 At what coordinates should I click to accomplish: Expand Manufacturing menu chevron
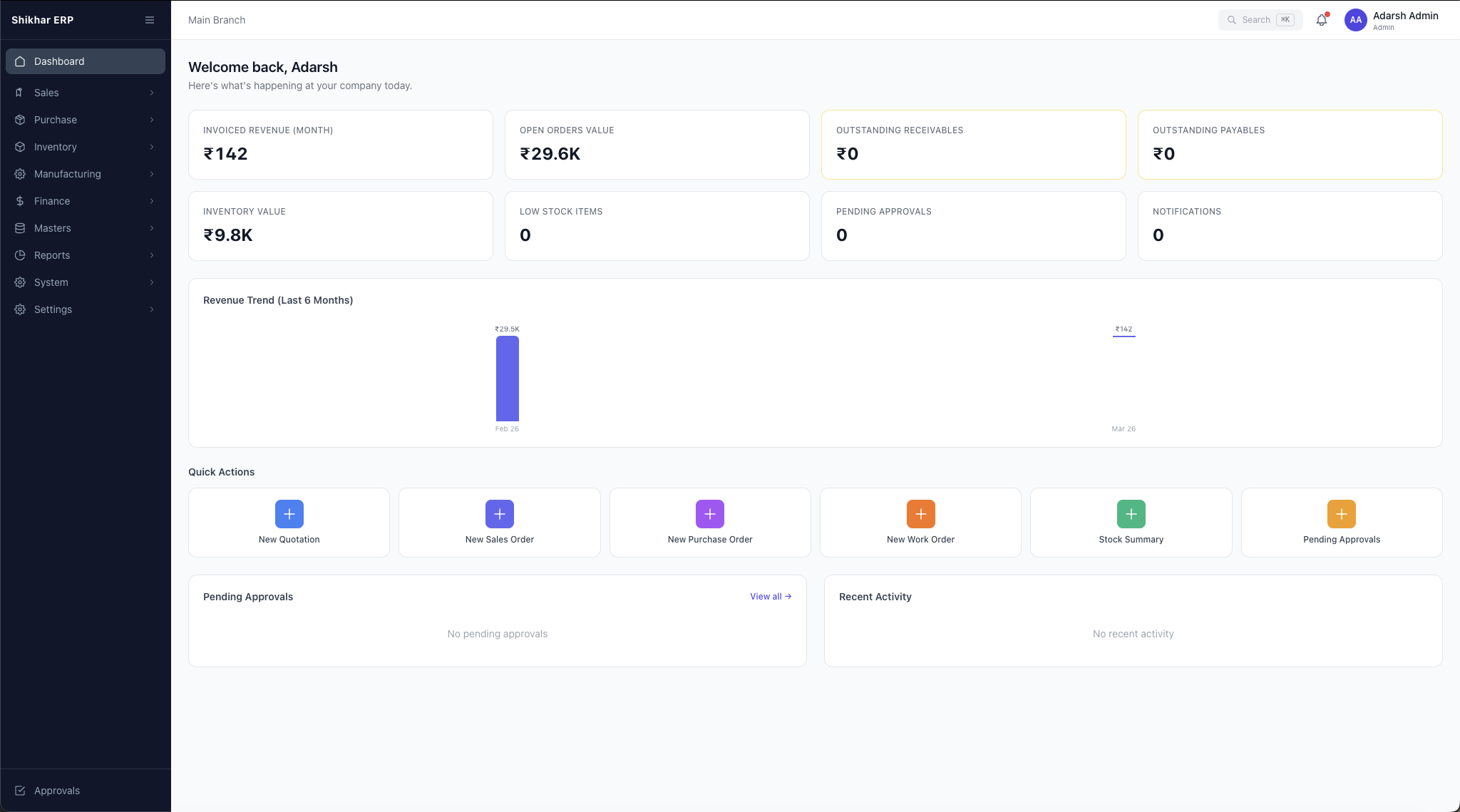click(152, 174)
